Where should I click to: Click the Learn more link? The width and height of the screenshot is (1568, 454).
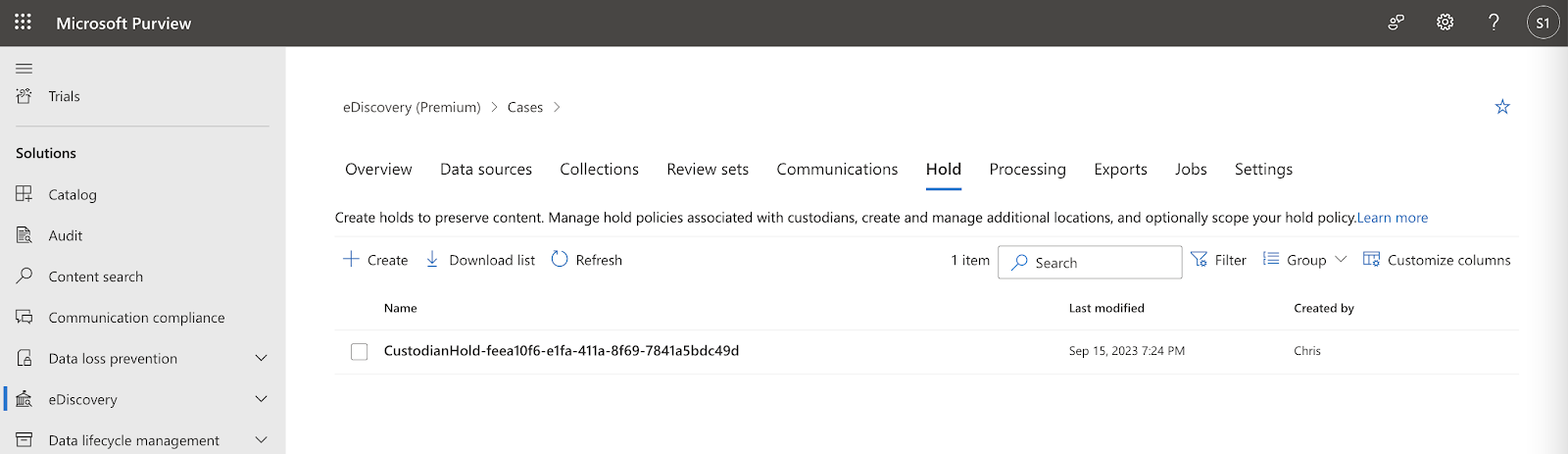[x=1393, y=218]
